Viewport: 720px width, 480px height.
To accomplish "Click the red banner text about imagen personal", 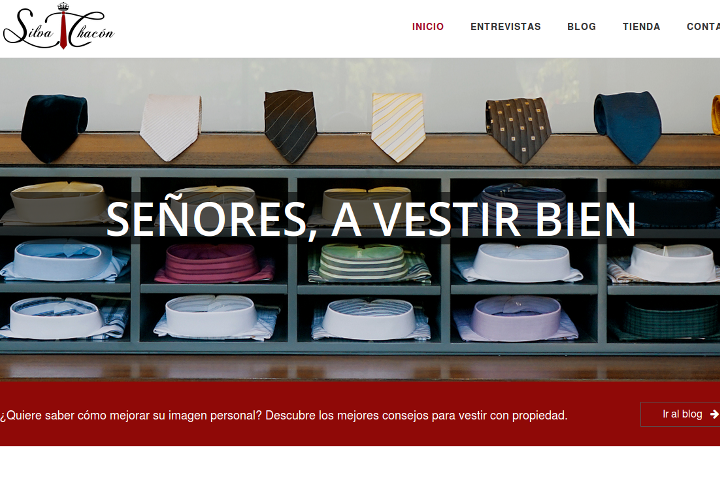I will coord(284,415).
